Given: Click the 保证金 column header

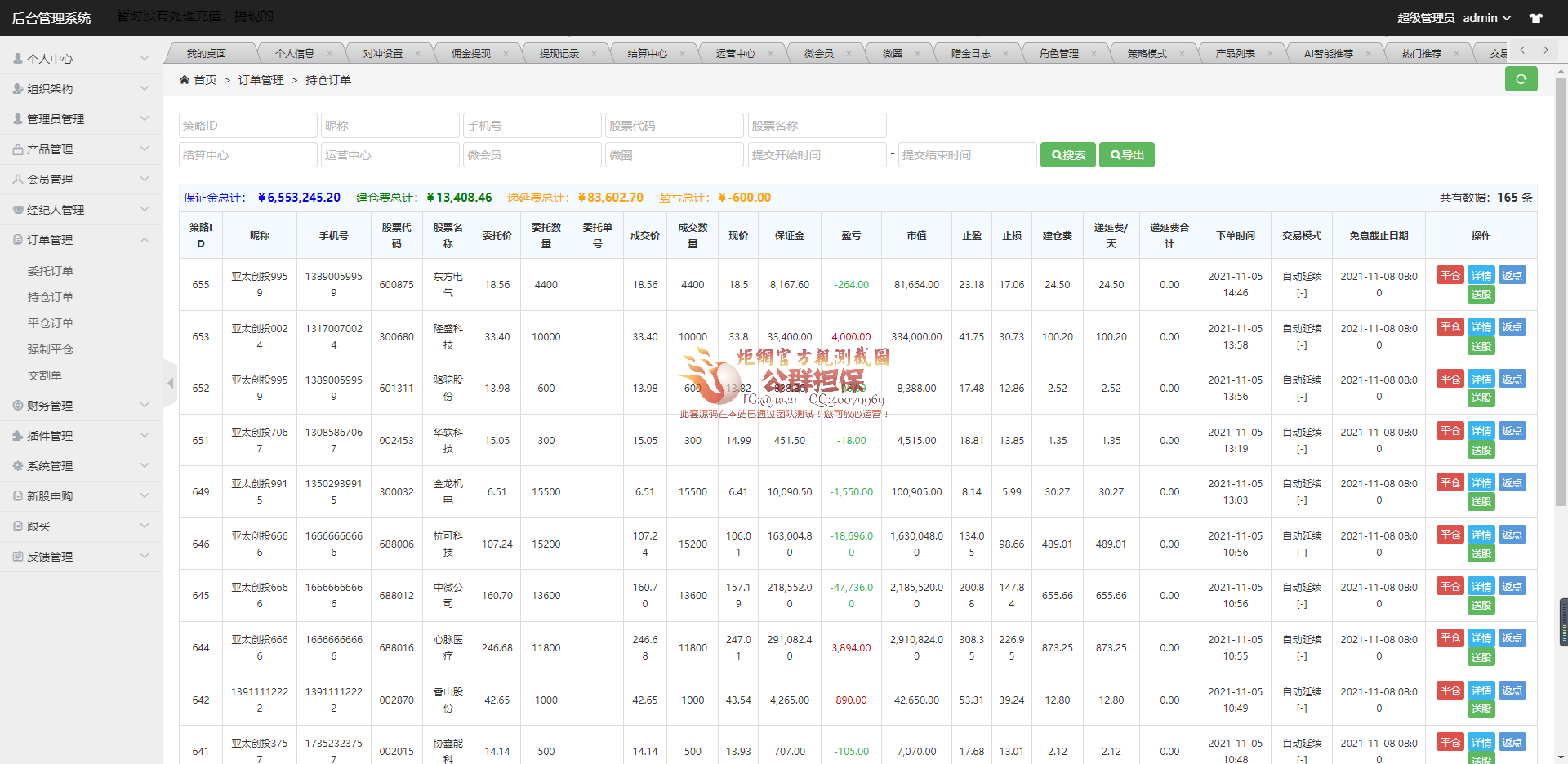Looking at the screenshot, I should coord(790,235).
